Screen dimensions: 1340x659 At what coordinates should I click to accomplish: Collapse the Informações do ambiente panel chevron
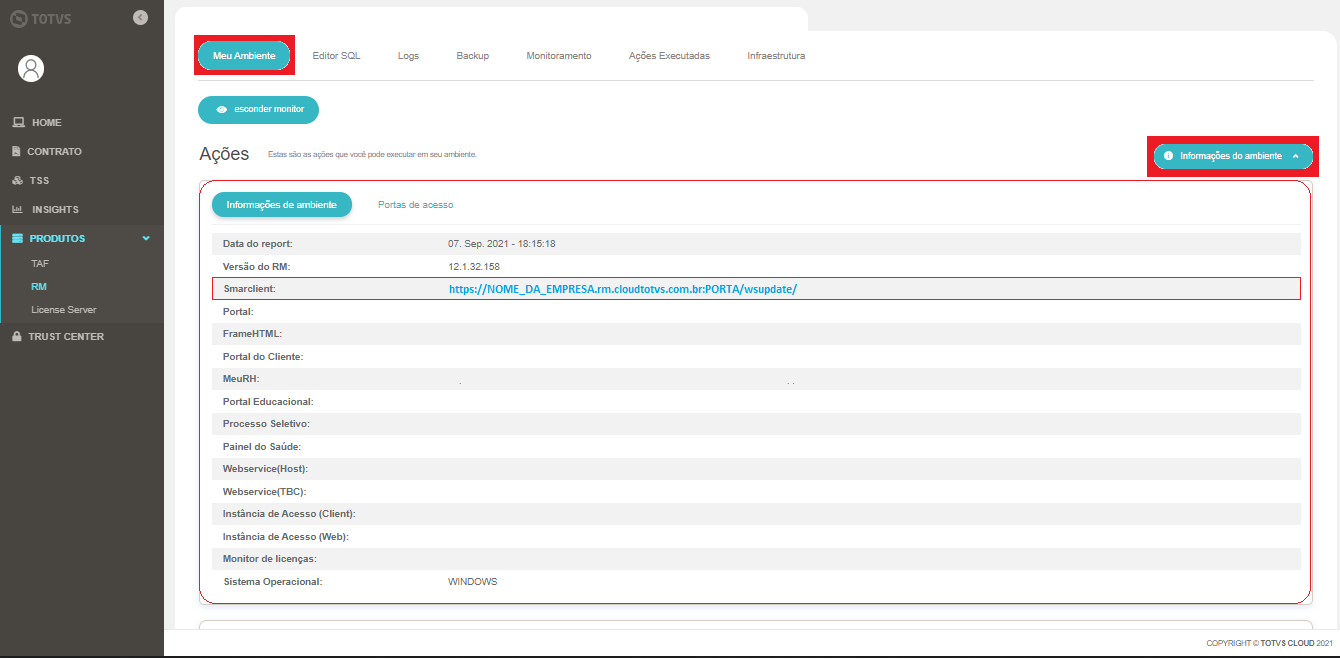tap(1297, 156)
